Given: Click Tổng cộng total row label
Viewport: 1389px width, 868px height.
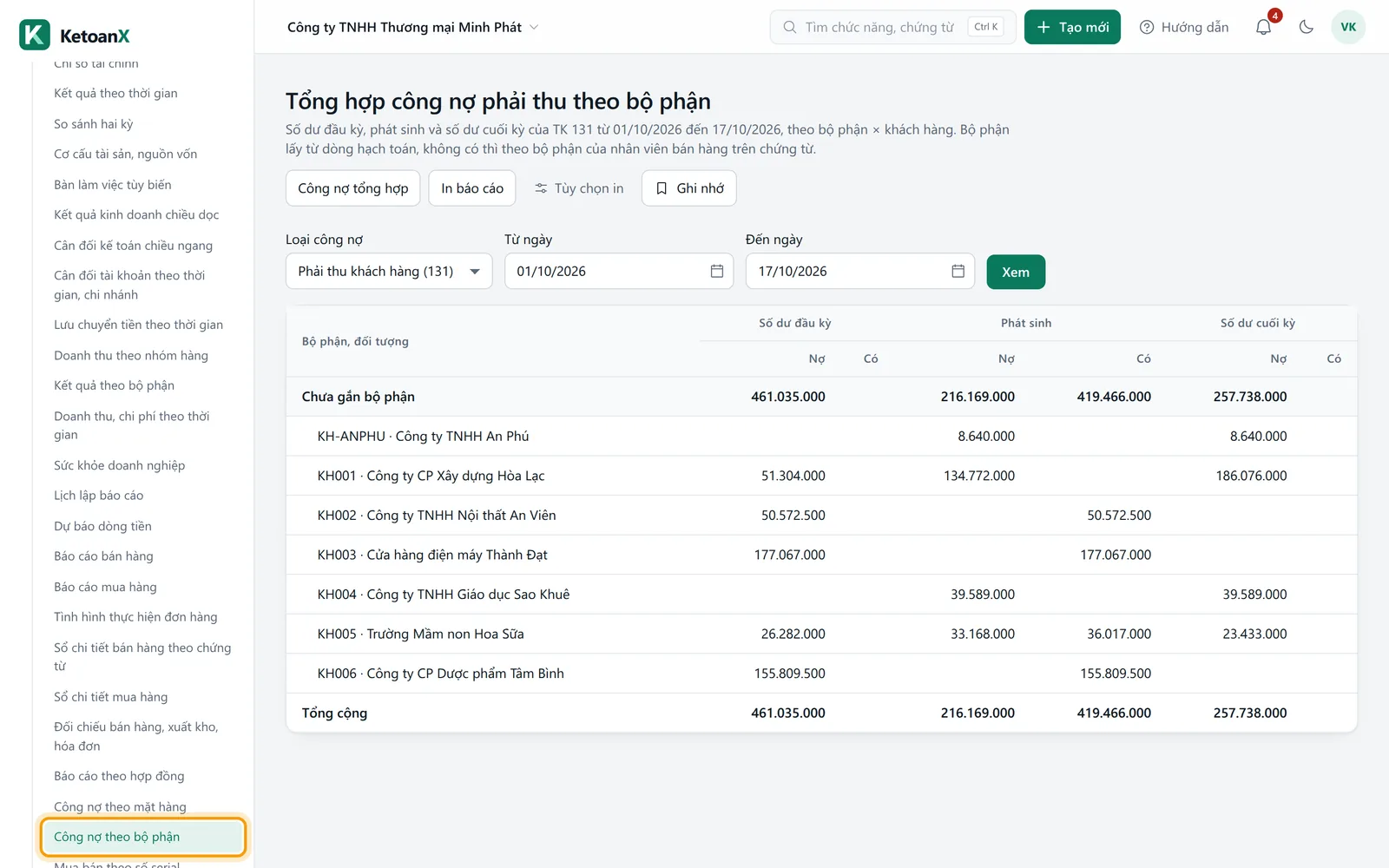Looking at the screenshot, I should (x=334, y=713).
